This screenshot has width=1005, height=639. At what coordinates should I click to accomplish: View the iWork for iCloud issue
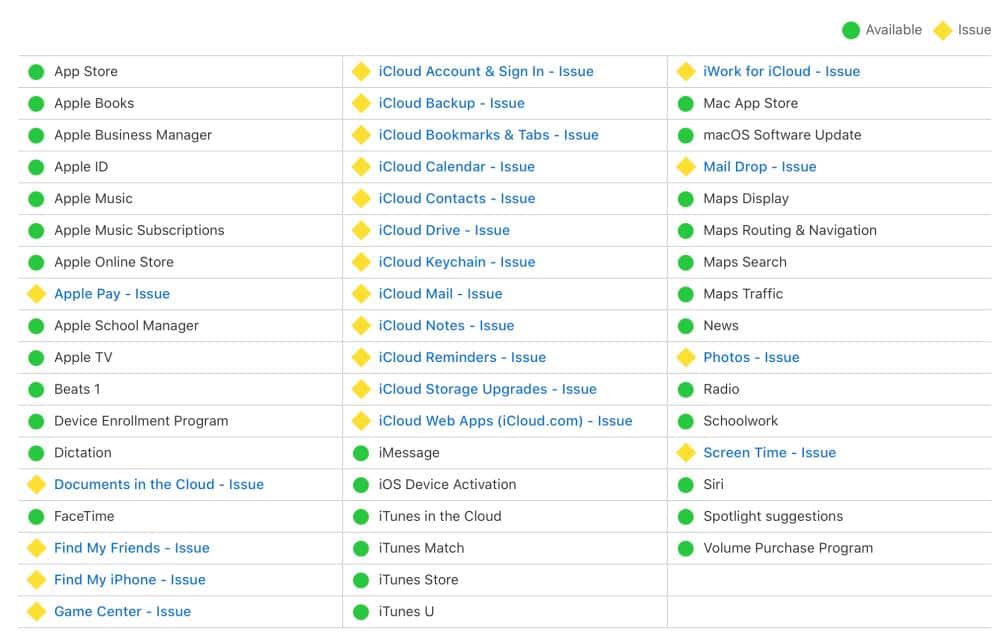781,71
